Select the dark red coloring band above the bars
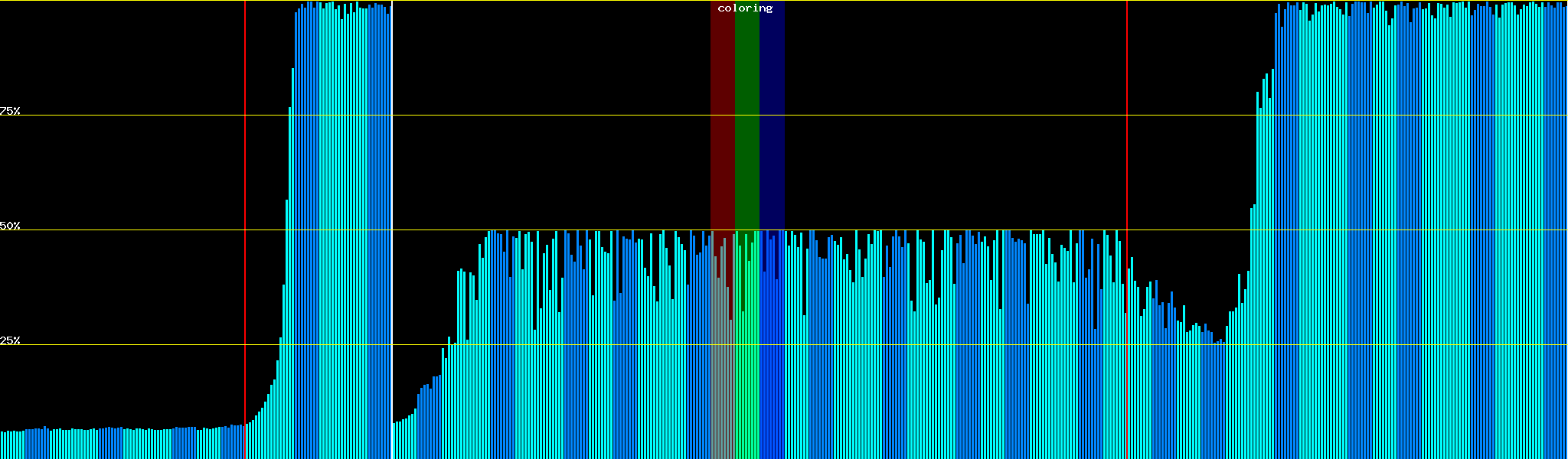This screenshot has height=459, width=1568. coord(722,115)
